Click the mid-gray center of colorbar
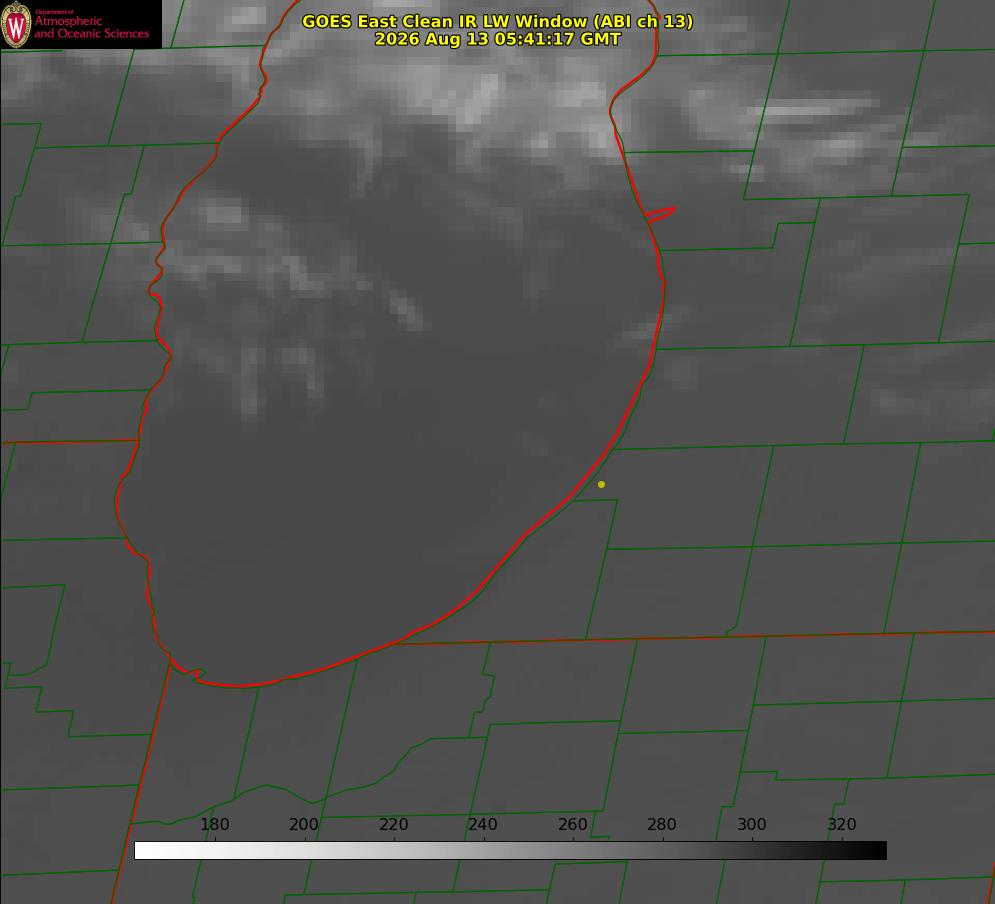Viewport: 995px width, 904px height. pos(510,851)
